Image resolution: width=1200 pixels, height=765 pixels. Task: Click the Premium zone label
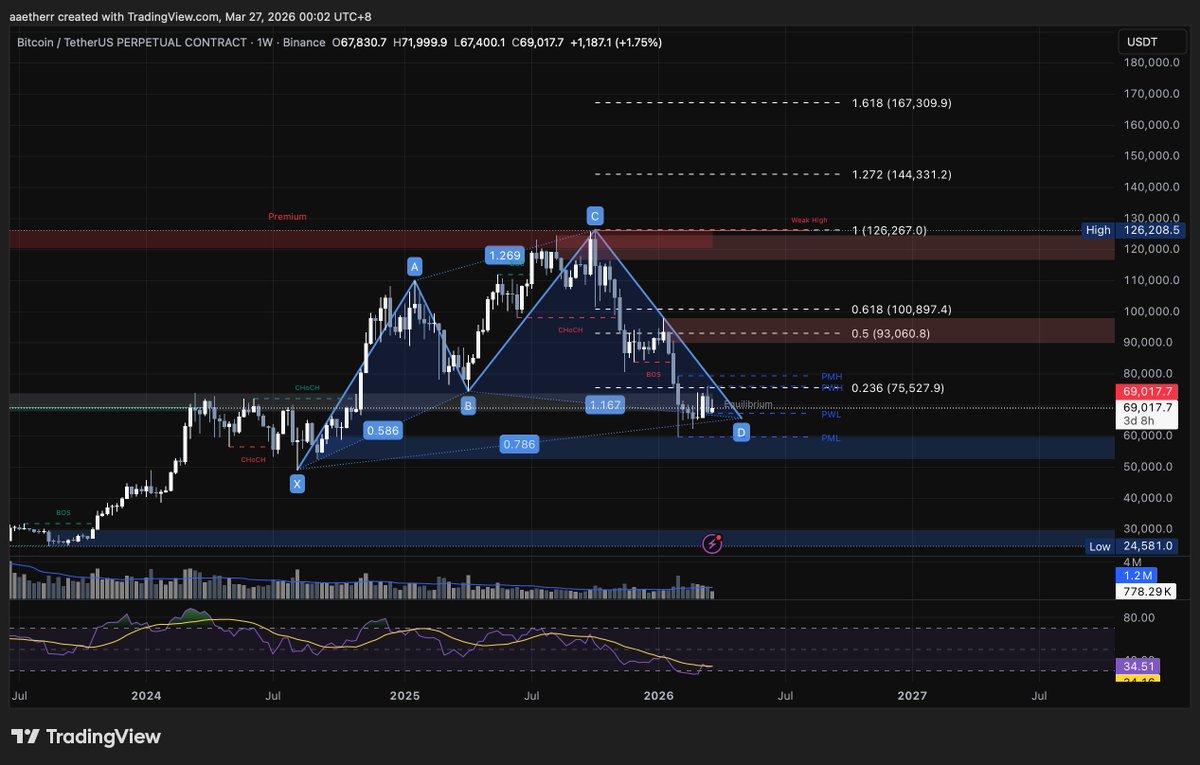click(287, 216)
